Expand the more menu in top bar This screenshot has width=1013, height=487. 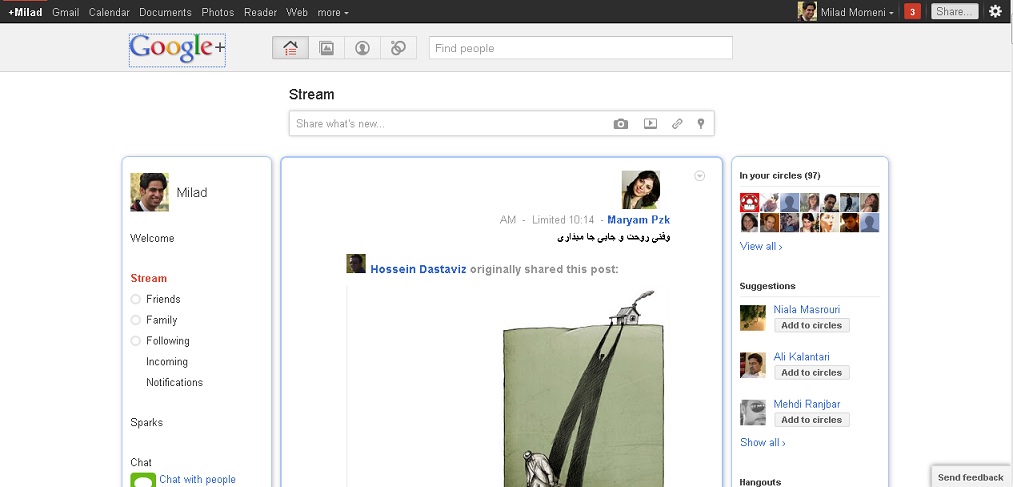333,12
